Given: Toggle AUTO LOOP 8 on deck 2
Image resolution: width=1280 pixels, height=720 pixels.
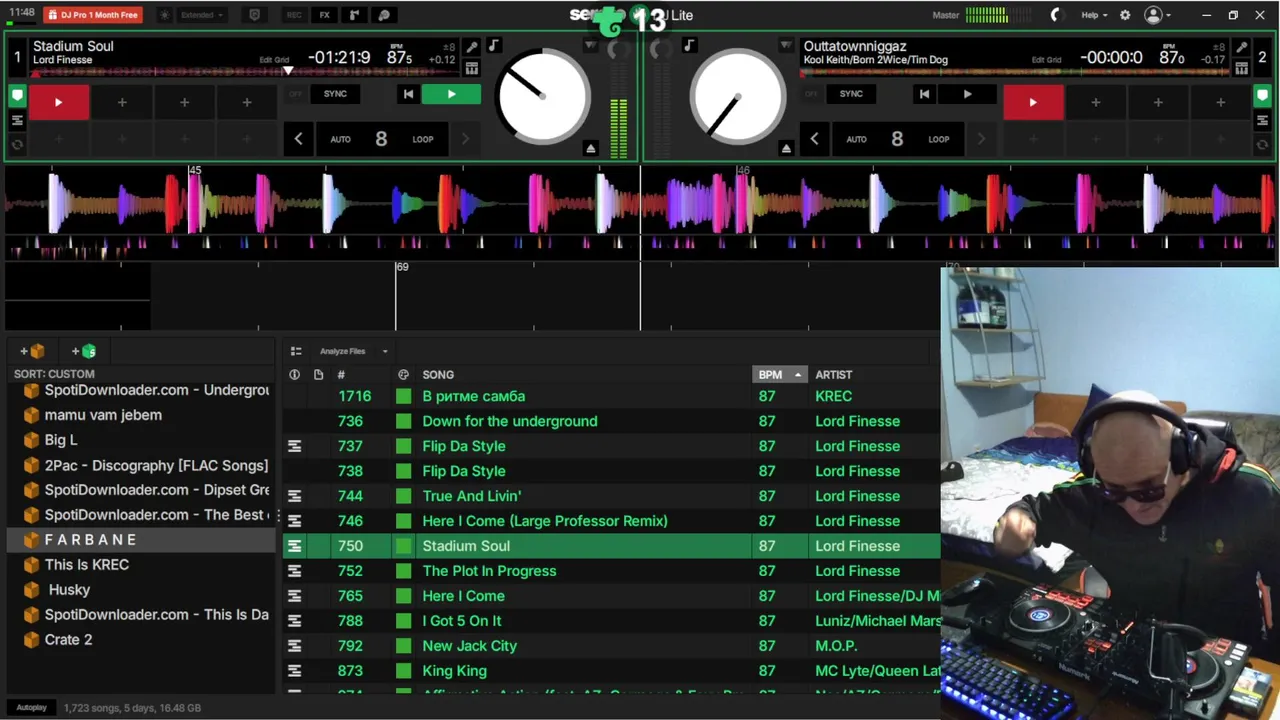Looking at the screenshot, I should (x=897, y=139).
